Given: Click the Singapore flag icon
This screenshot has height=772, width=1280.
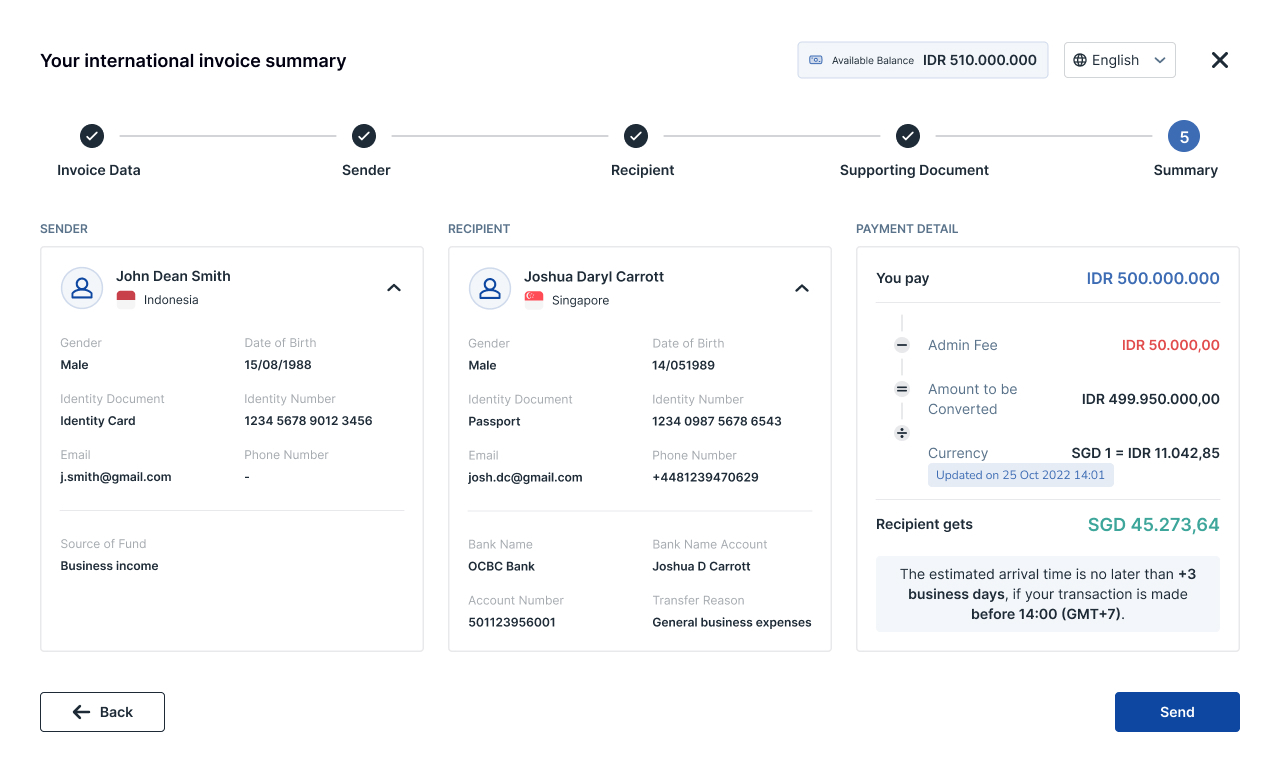Looking at the screenshot, I should 534,300.
